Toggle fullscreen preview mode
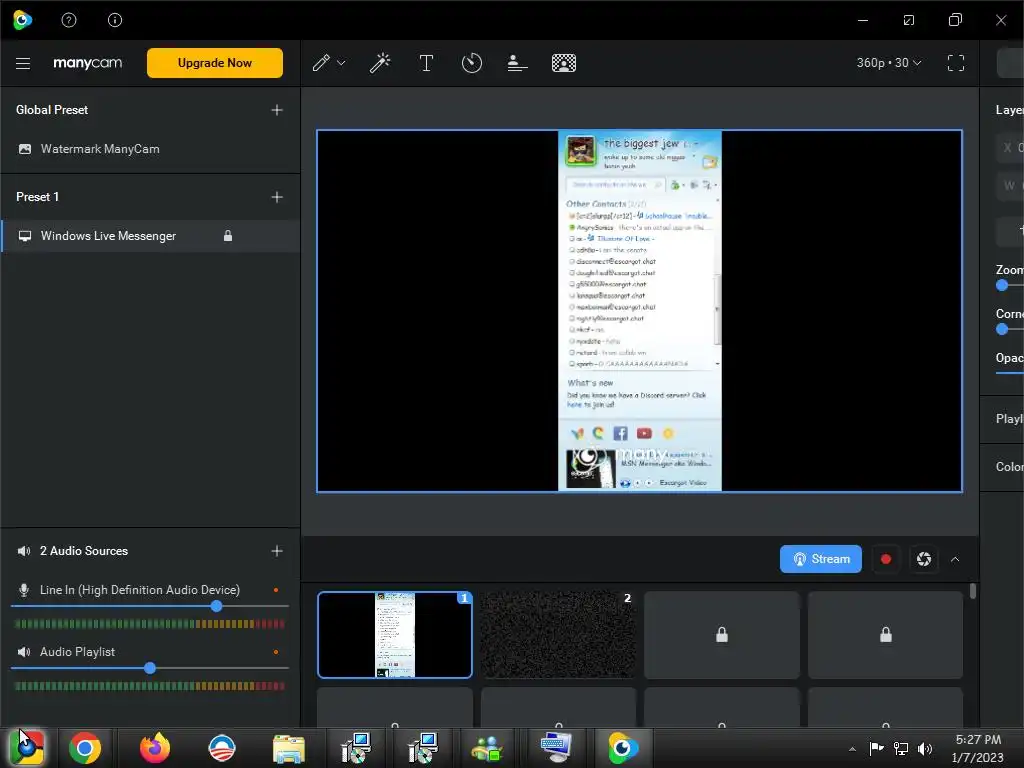Screen dimensions: 1024x768 coord(956,63)
